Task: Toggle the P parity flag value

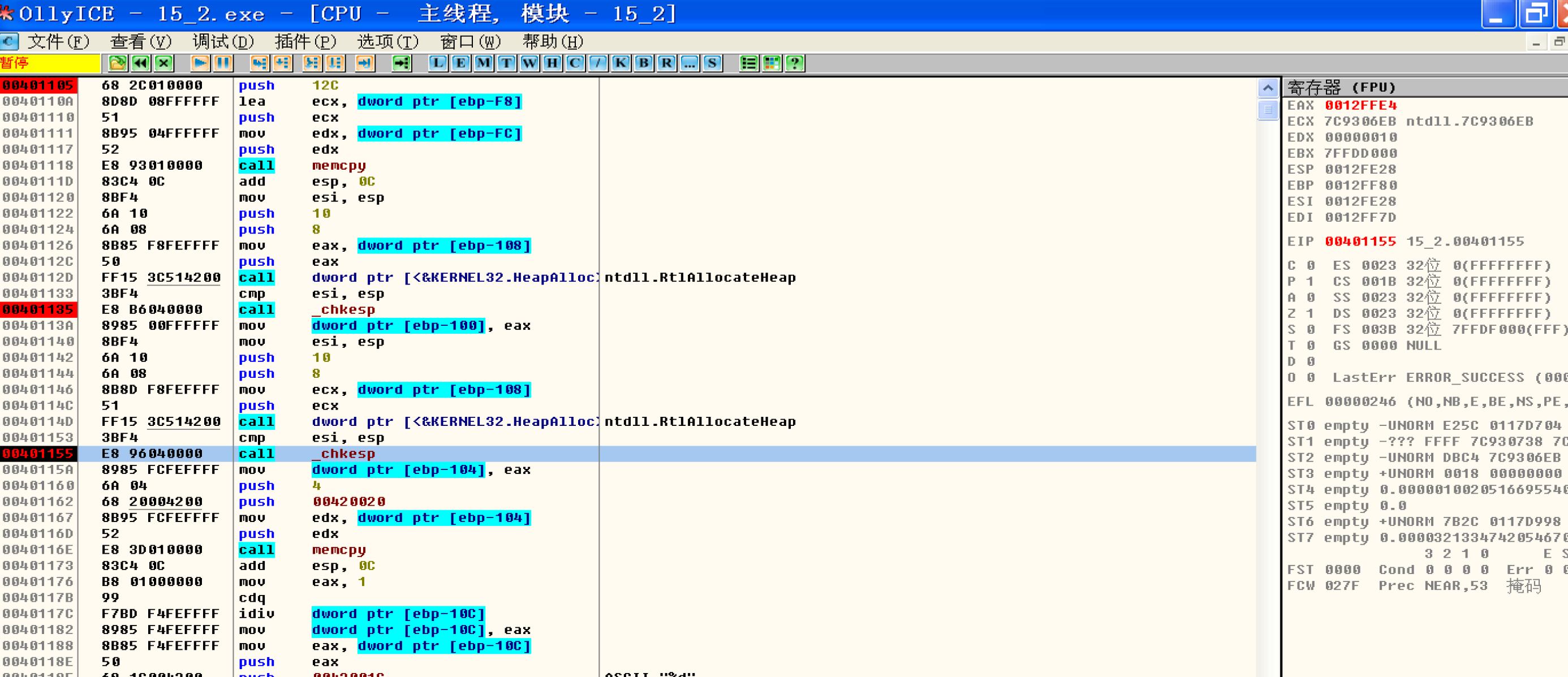Action: click(1311, 281)
